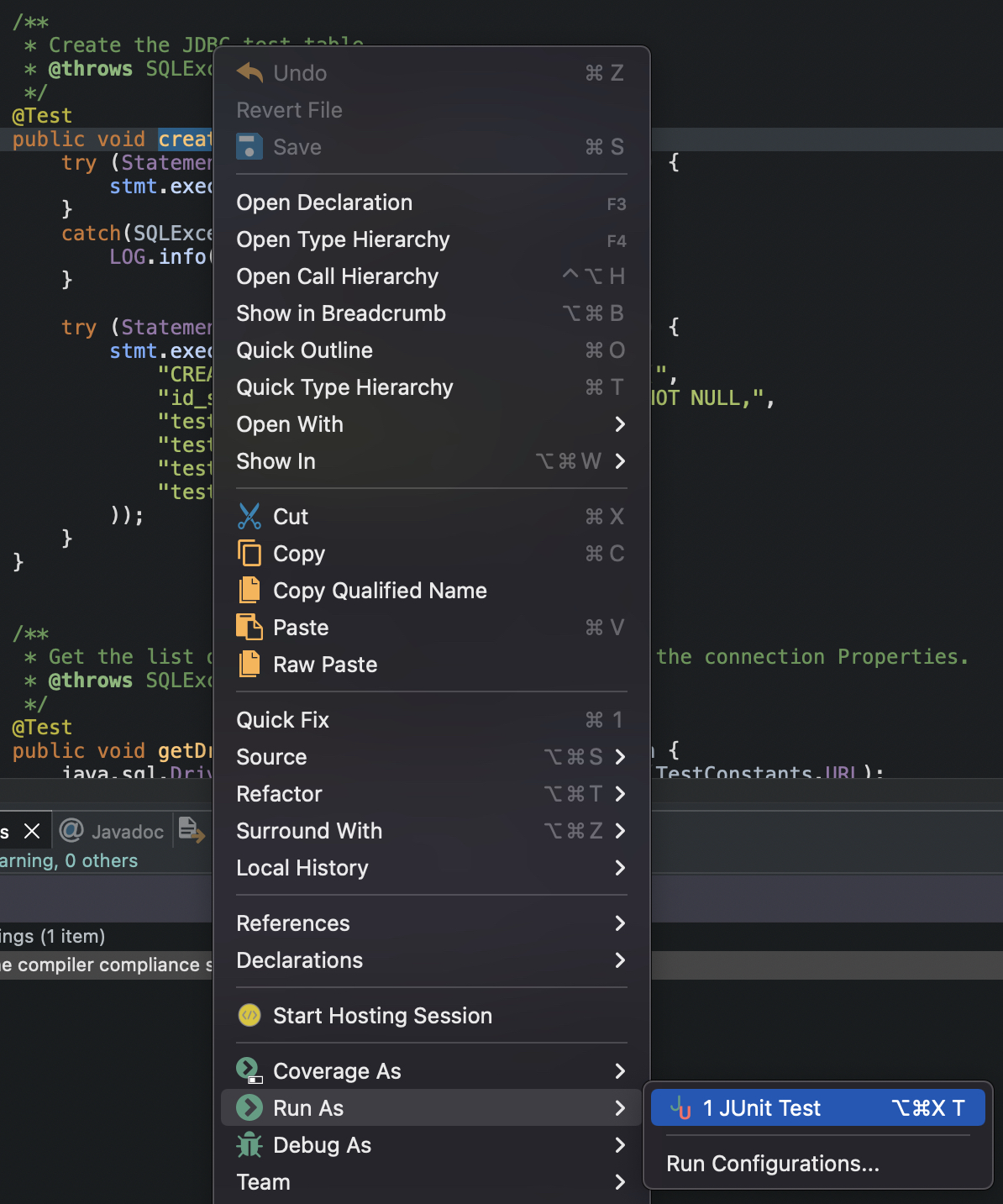
Task: Click the Raw Paste icon
Action: pos(249,664)
